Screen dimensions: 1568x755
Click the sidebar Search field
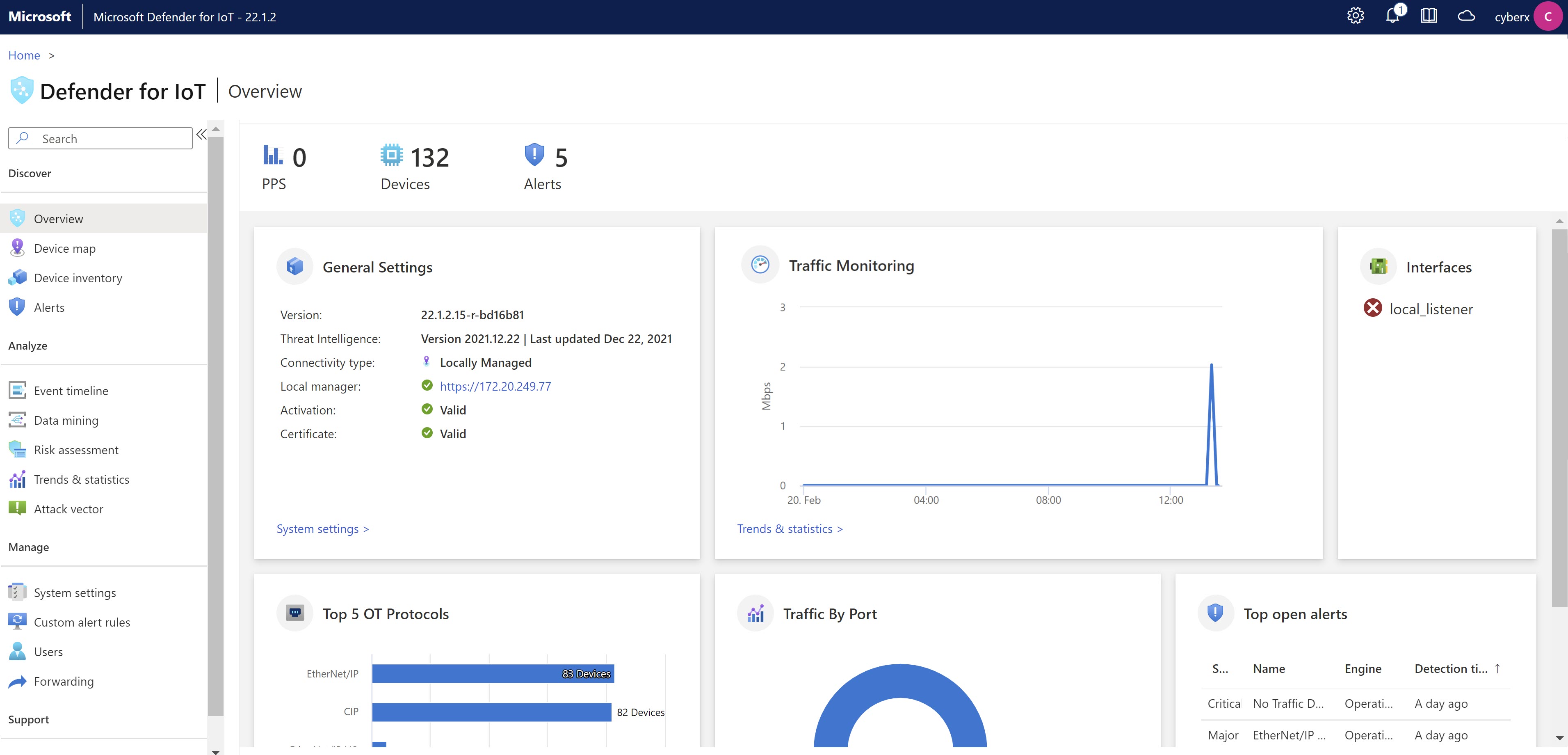pyautogui.click(x=100, y=138)
